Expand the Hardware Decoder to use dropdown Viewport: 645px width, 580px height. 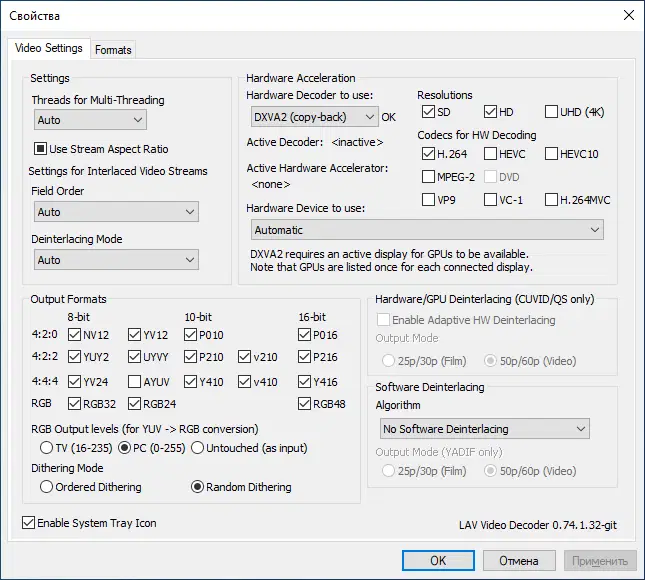tap(313, 117)
